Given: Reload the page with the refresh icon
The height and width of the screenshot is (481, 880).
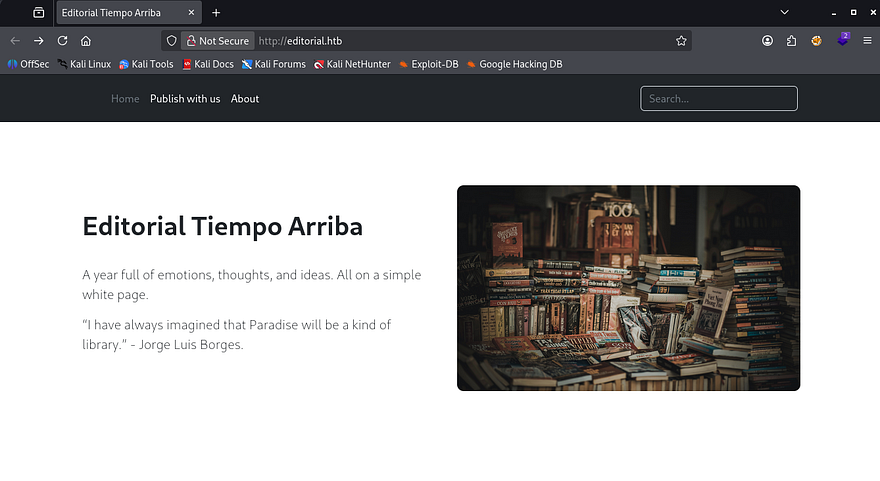Looking at the screenshot, I should pos(62,41).
